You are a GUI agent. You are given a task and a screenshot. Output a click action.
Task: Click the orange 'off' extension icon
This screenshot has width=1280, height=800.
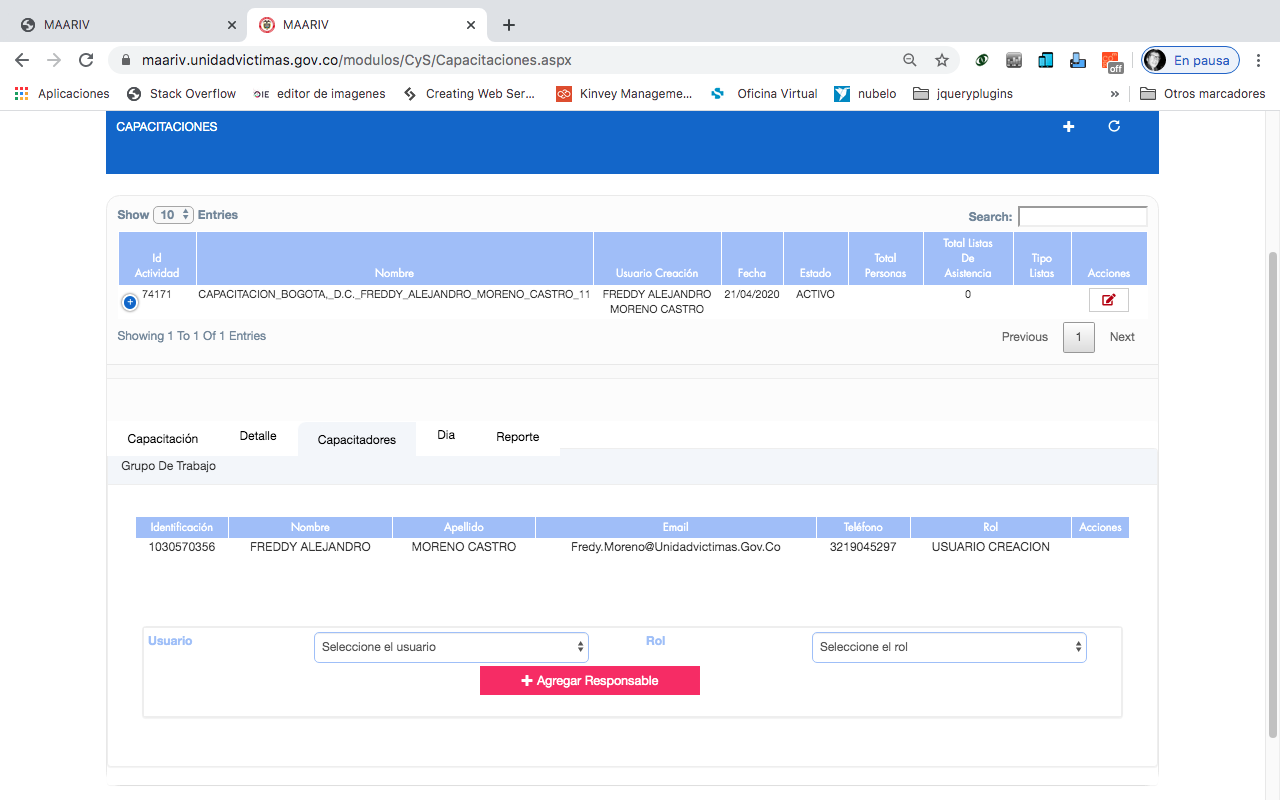pos(1112,61)
